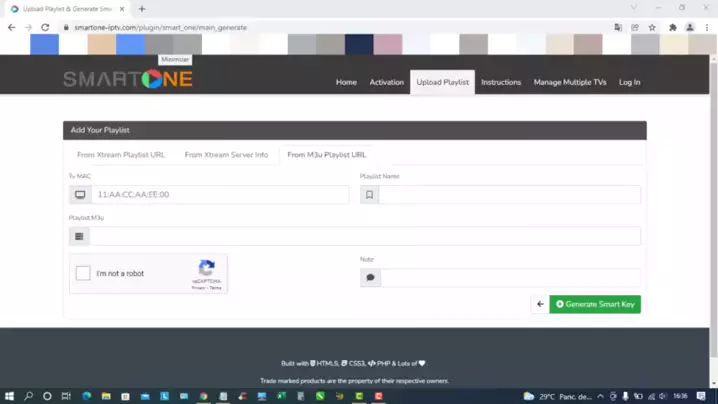This screenshot has width=718, height=404.
Task: Open the Windows Start menu
Action: tap(9, 396)
